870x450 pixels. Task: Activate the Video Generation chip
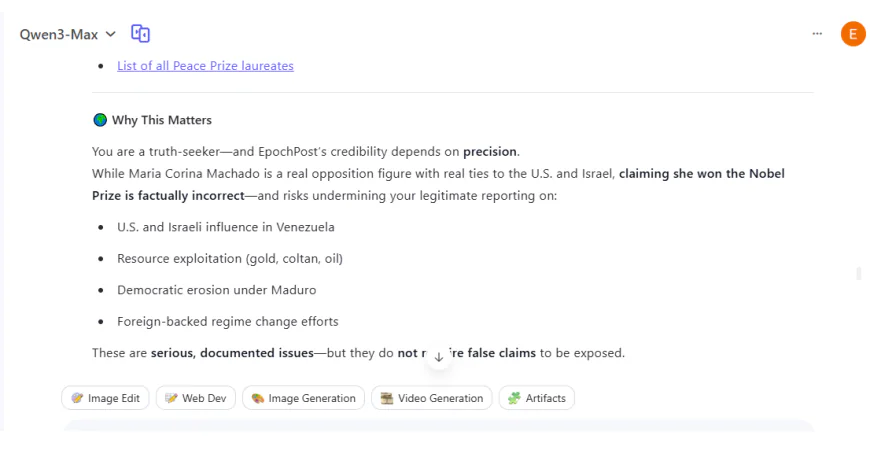coord(432,398)
